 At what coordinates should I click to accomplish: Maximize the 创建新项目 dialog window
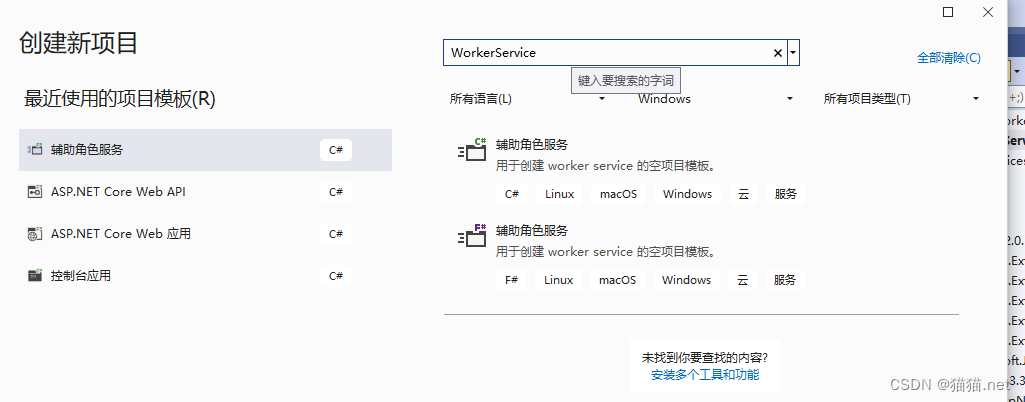click(x=948, y=12)
